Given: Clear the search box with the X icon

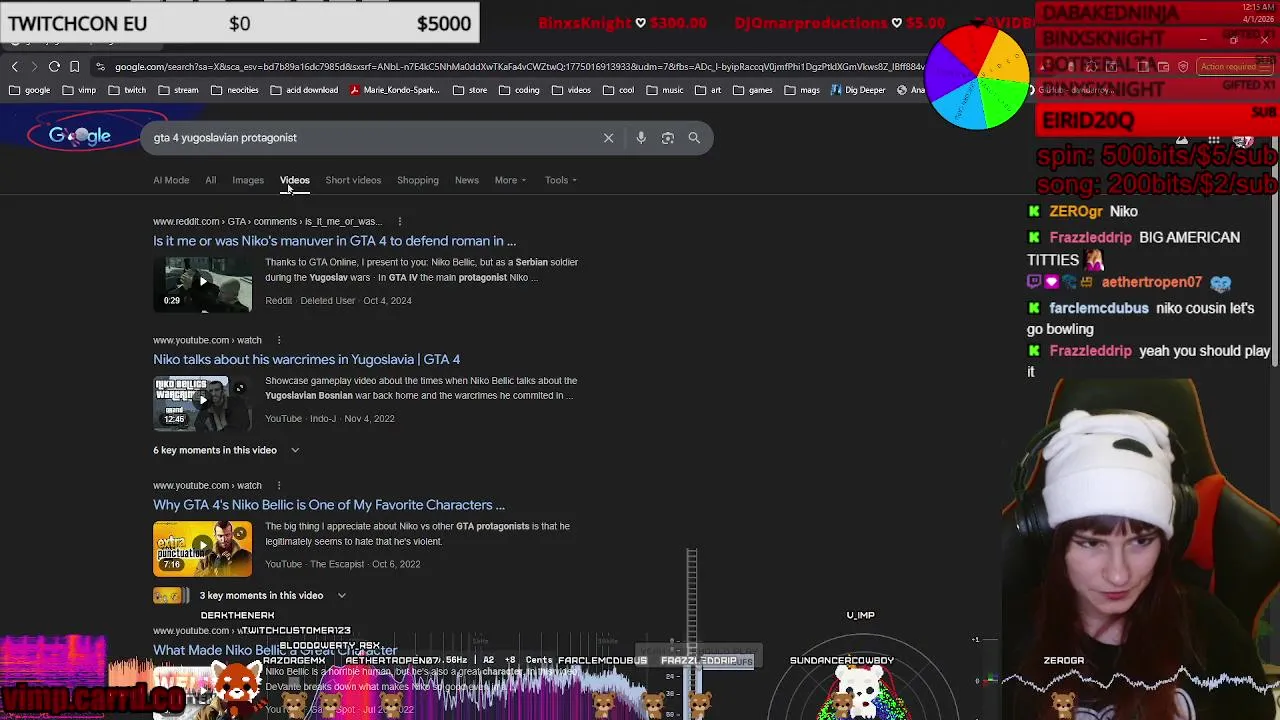Looking at the screenshot, I should [608, 138].
